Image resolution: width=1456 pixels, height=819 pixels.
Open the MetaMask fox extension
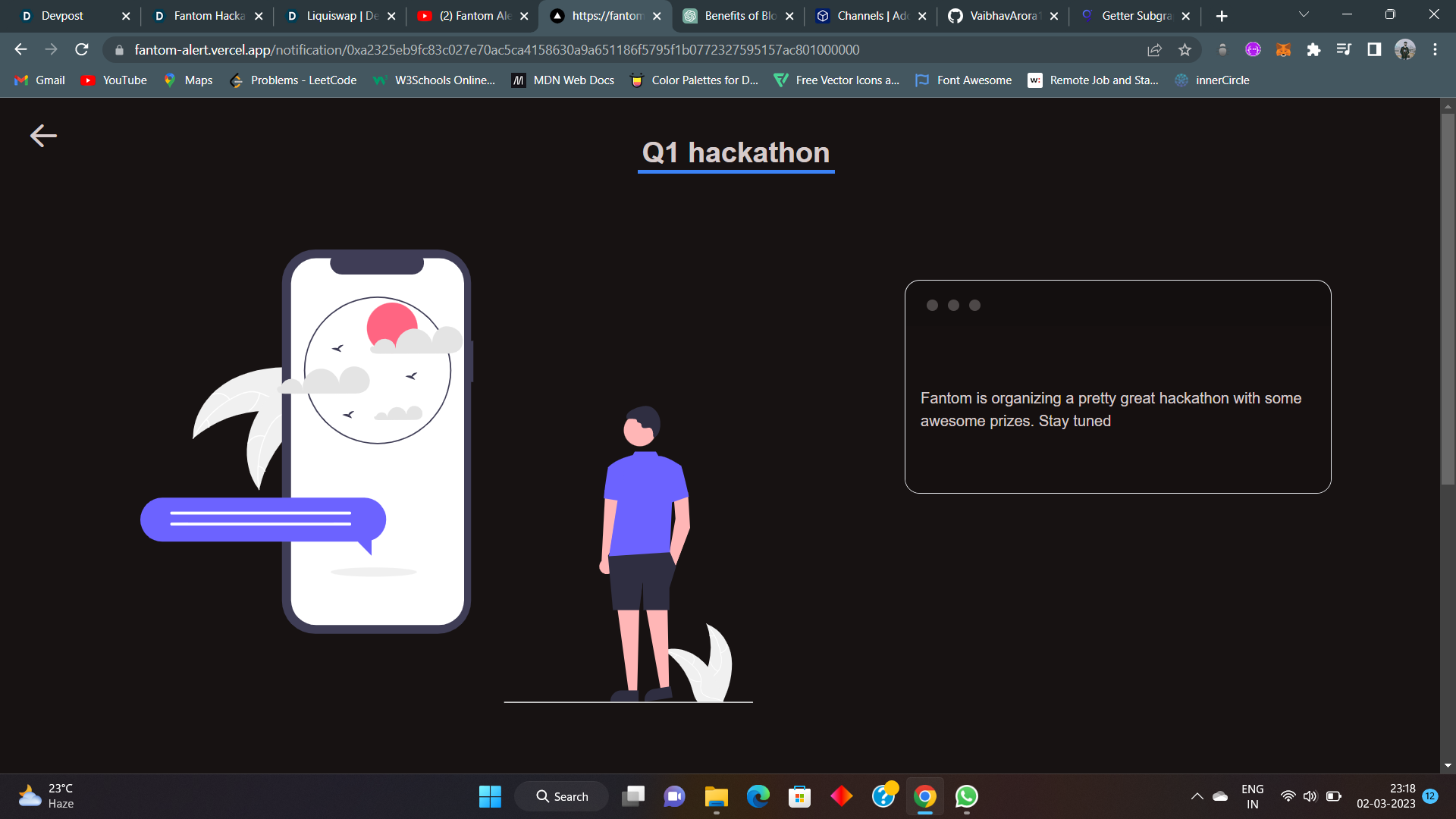[1283, 50]
